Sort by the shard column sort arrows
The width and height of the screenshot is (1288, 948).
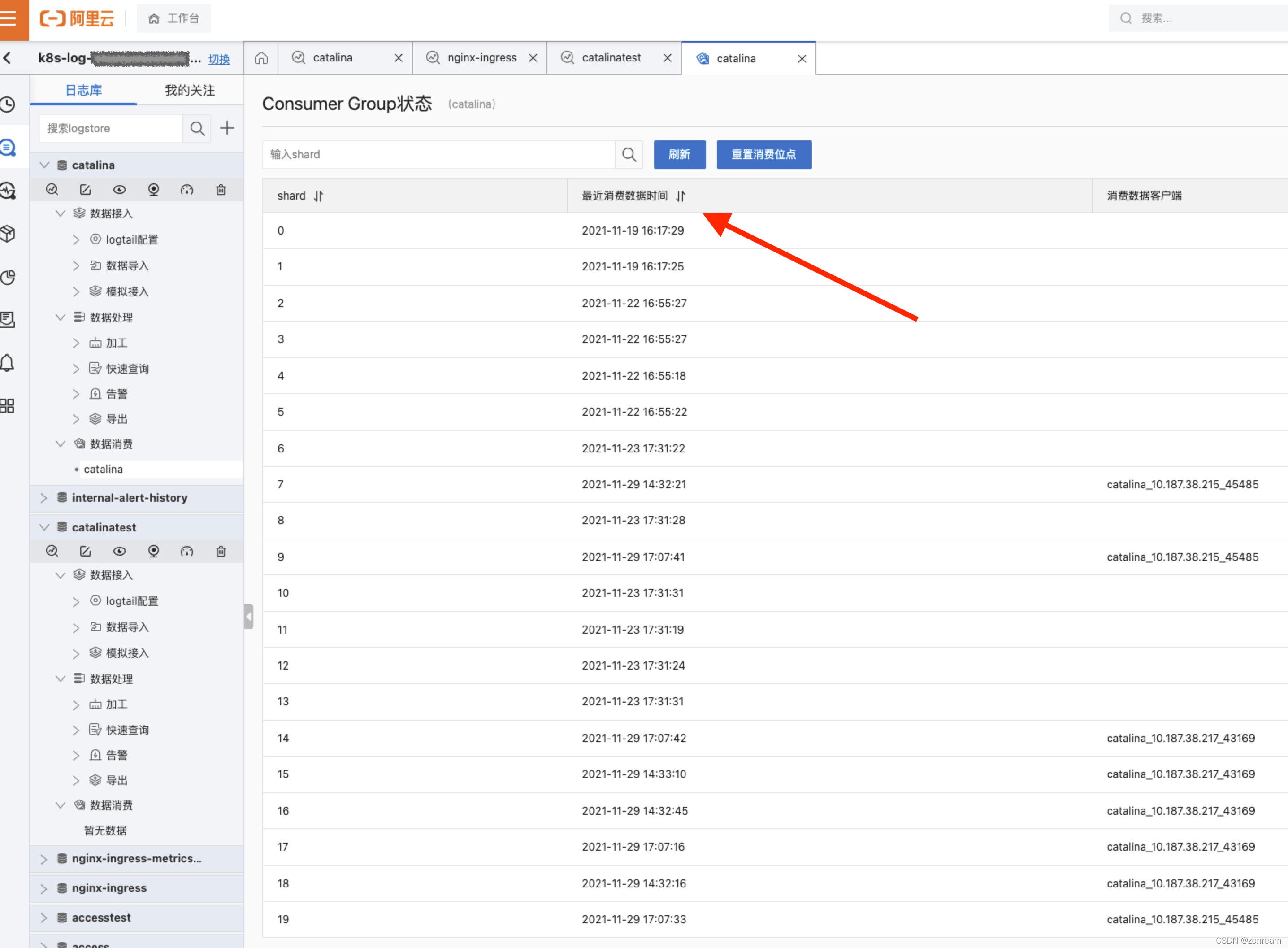coord(318,196)
